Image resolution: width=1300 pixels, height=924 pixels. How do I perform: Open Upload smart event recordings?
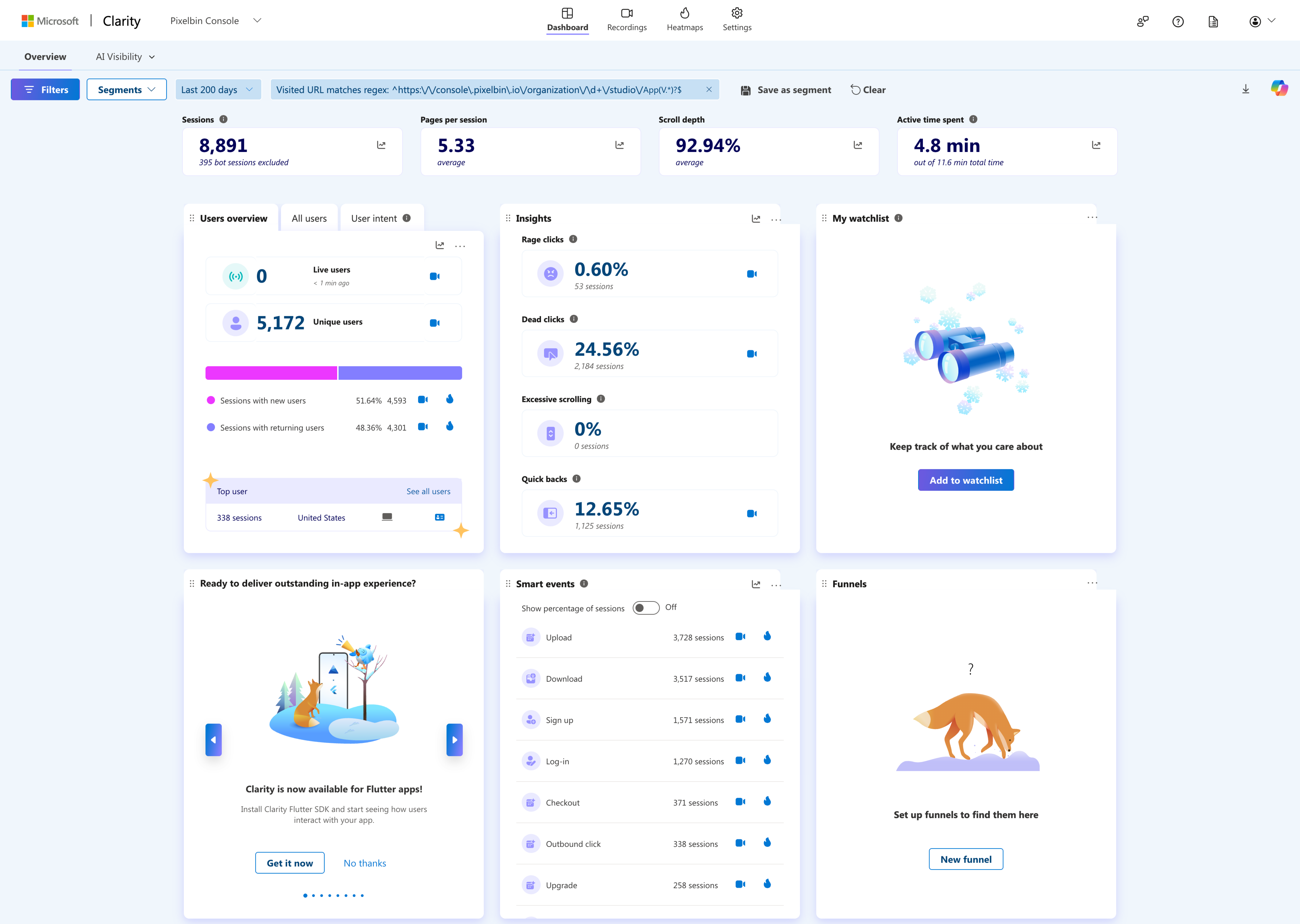[x=740, y=637]
